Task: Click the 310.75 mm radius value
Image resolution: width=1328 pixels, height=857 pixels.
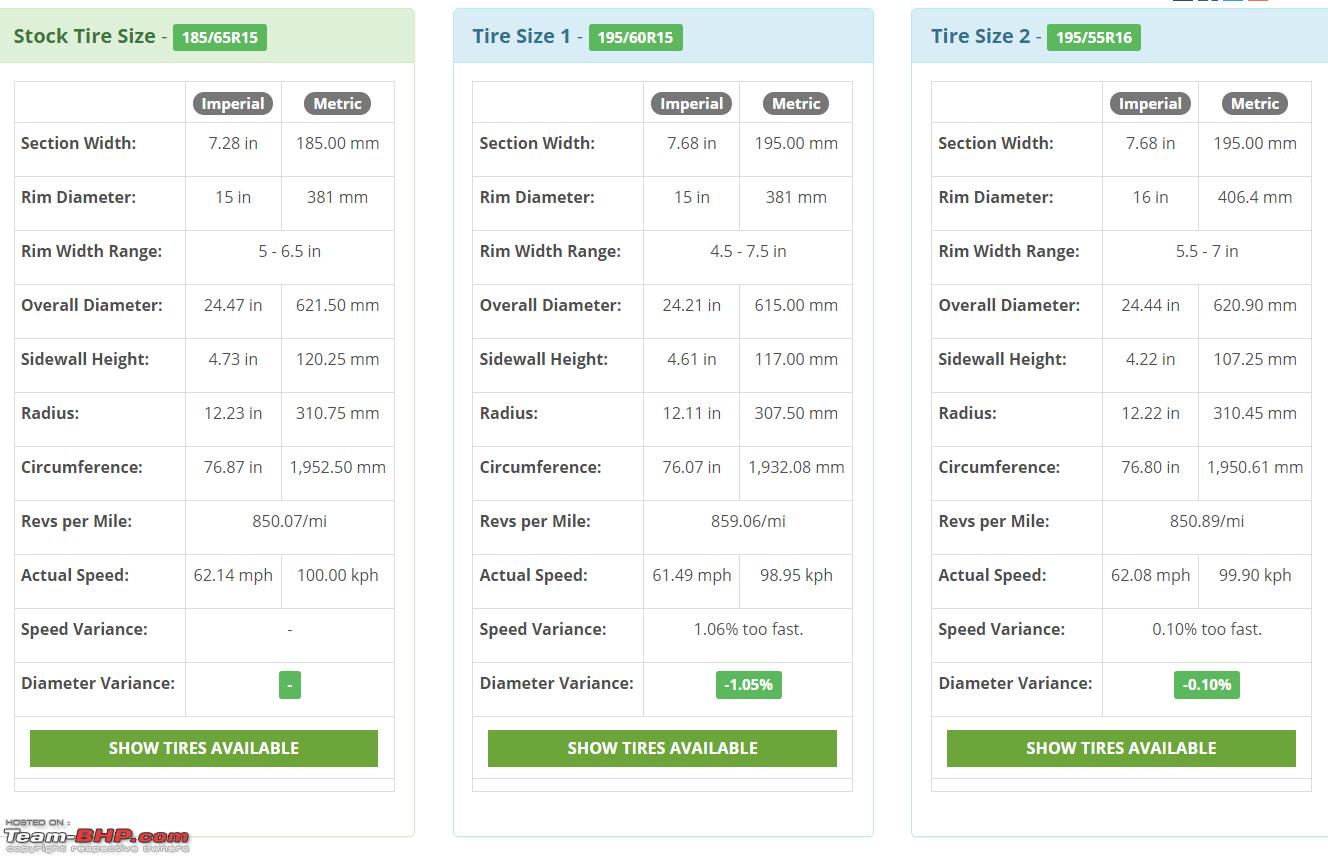Action: coord(338,413)
